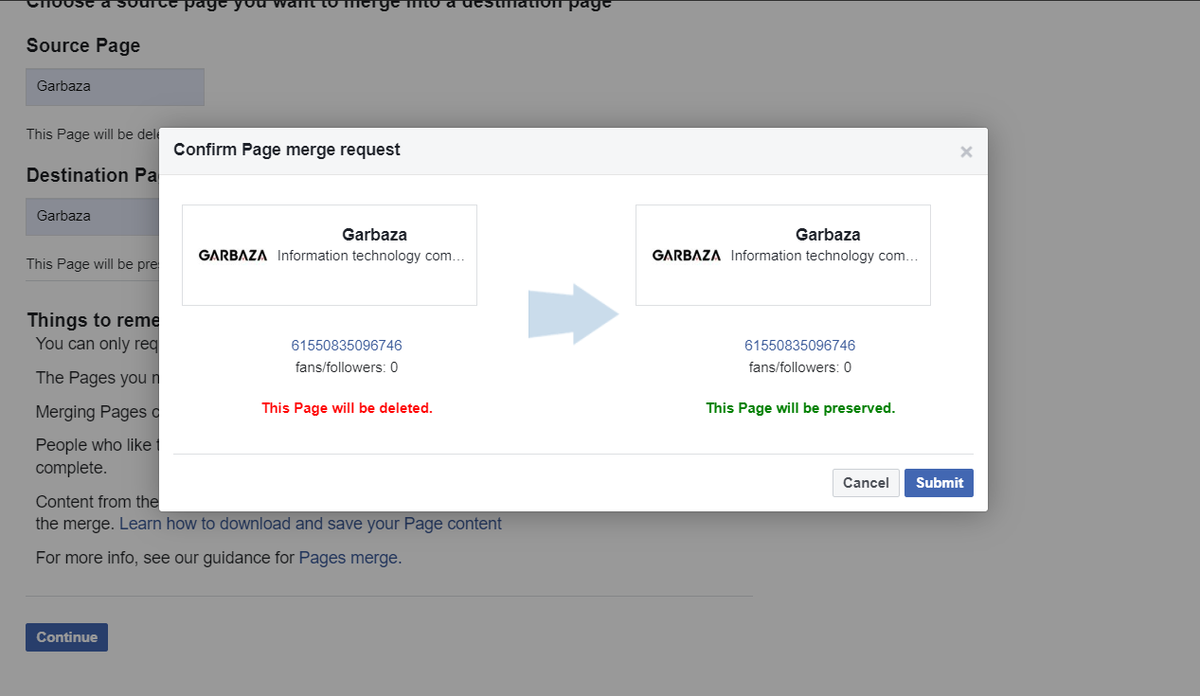Follow the Pages merge guidance link
This screenshot has height=696, width=1200.
[x=348, y=558]
